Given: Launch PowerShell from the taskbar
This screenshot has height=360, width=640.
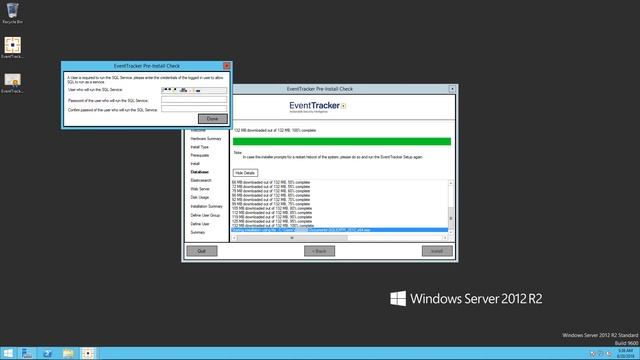Looking at the screenshot, I should (x=47, y=353).
